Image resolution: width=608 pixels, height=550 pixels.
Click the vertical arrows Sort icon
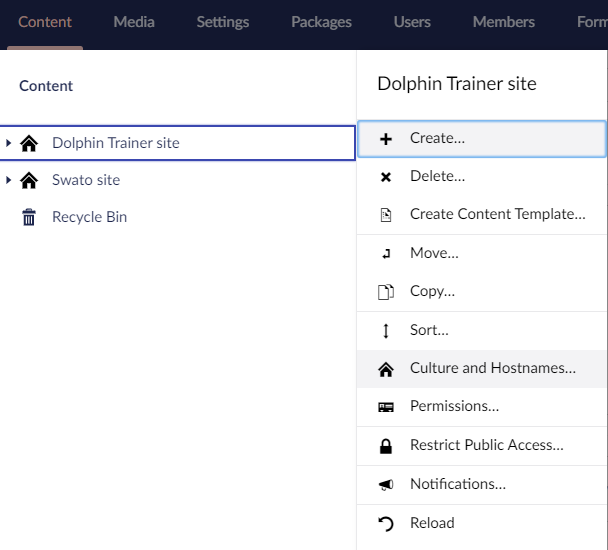point(385,331)
